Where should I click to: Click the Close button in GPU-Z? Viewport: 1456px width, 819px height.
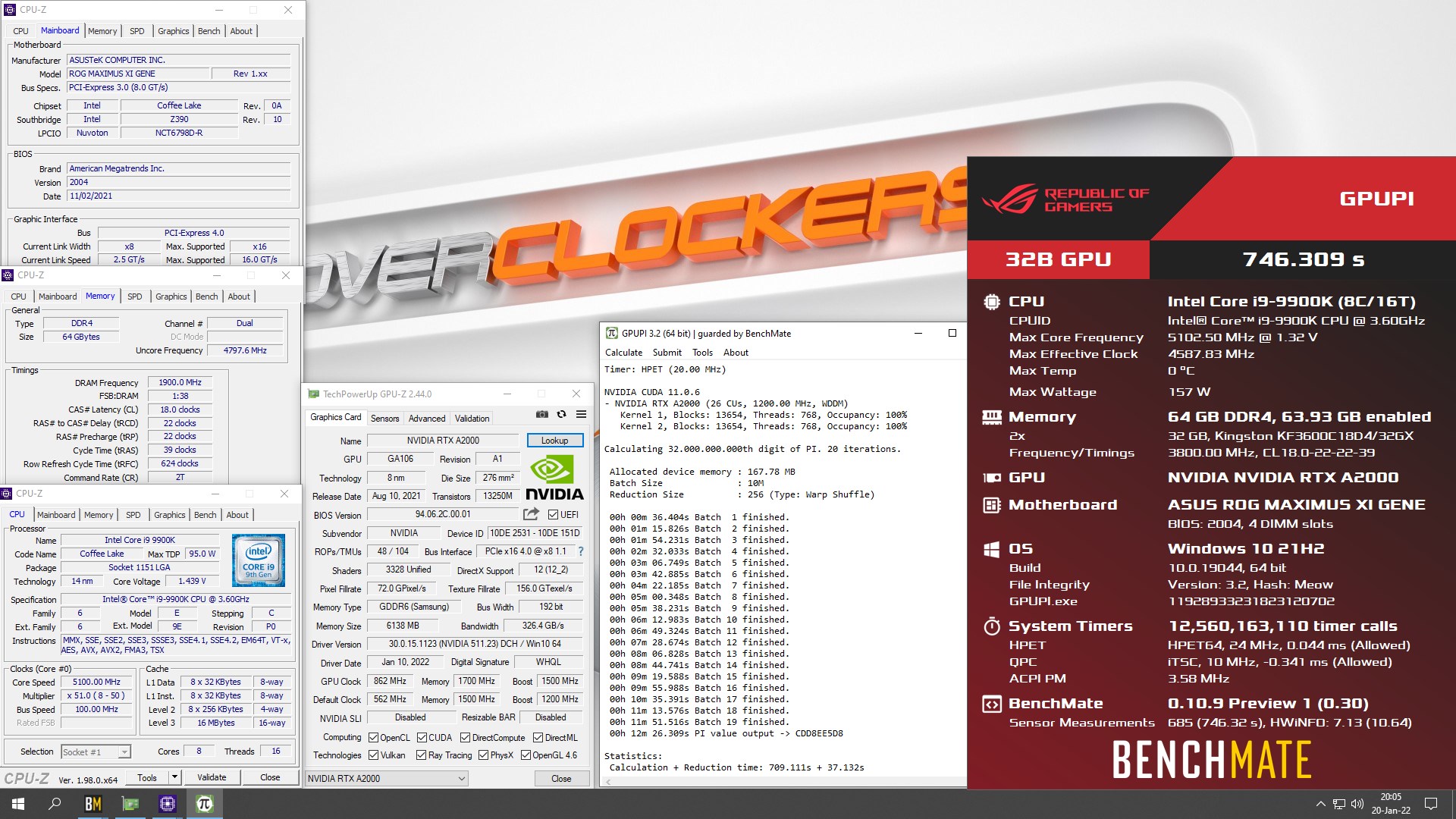coord(561,779)
